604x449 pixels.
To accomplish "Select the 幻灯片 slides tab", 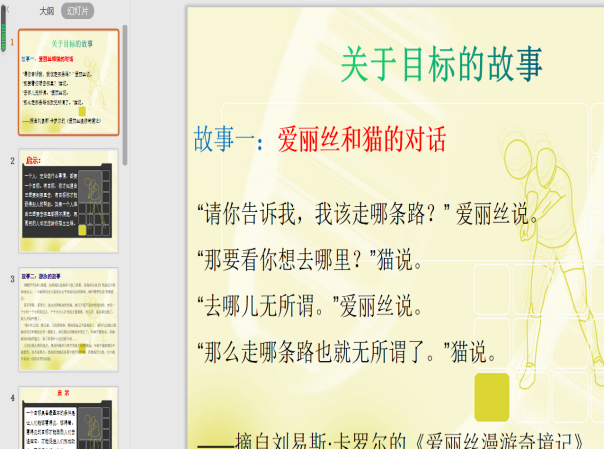I will pyautogui.click(x=78, y=12).
